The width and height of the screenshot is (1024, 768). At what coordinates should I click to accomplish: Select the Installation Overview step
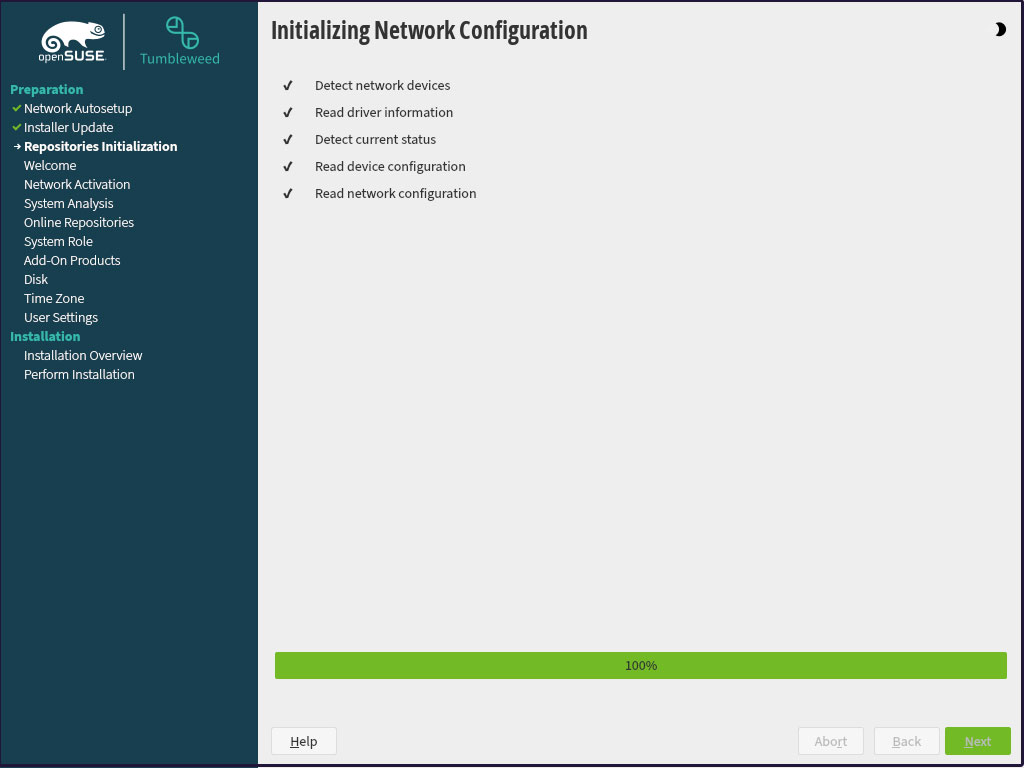point(83,355)
